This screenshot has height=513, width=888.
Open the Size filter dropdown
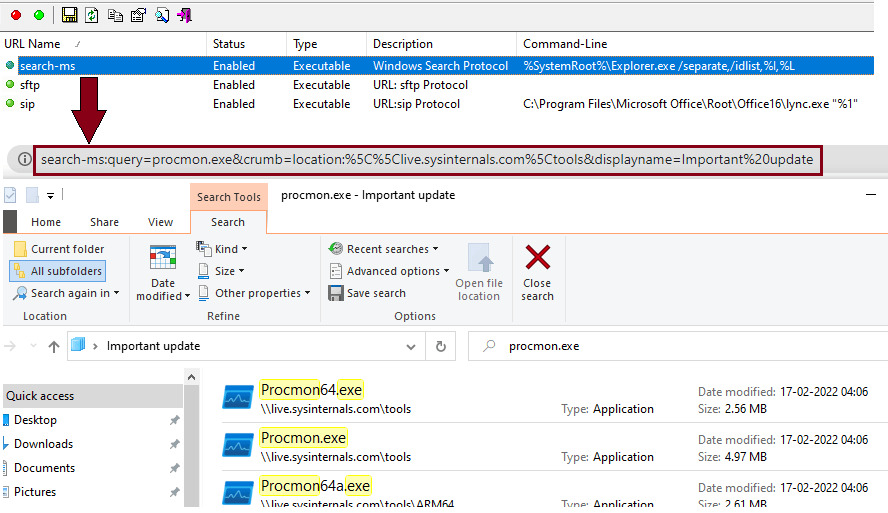tap(221, 271)
